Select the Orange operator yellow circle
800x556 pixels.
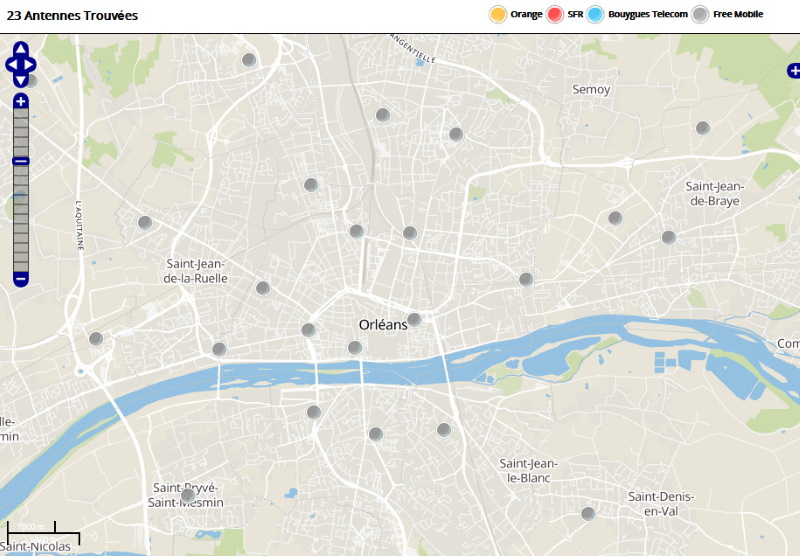(497, 14)
